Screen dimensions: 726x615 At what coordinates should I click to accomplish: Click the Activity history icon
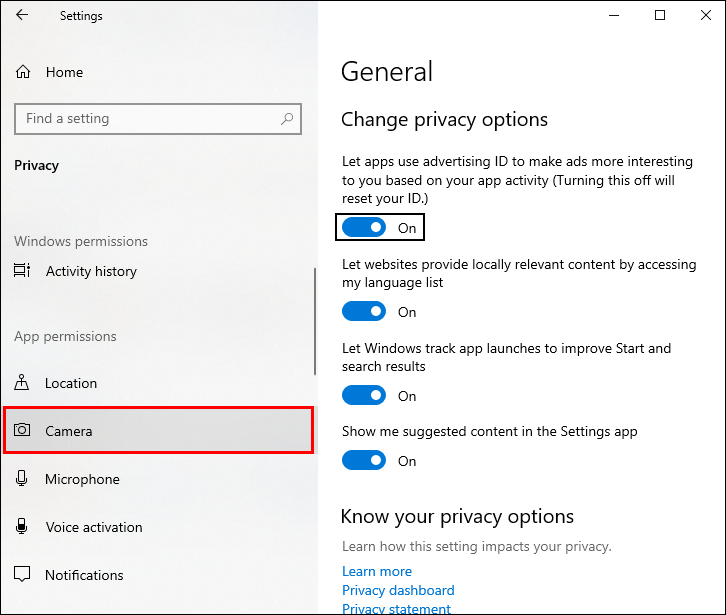pos(22,271)
